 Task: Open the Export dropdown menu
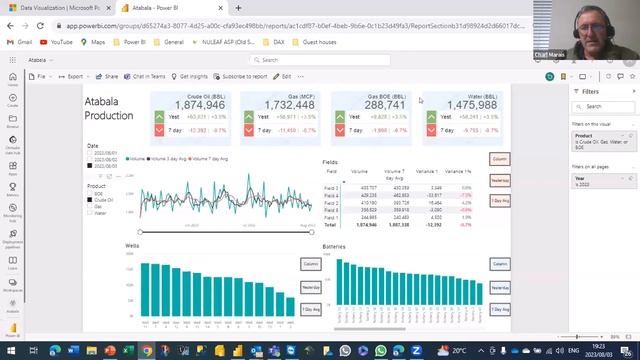pyautogui.click(x=74, y=76)
